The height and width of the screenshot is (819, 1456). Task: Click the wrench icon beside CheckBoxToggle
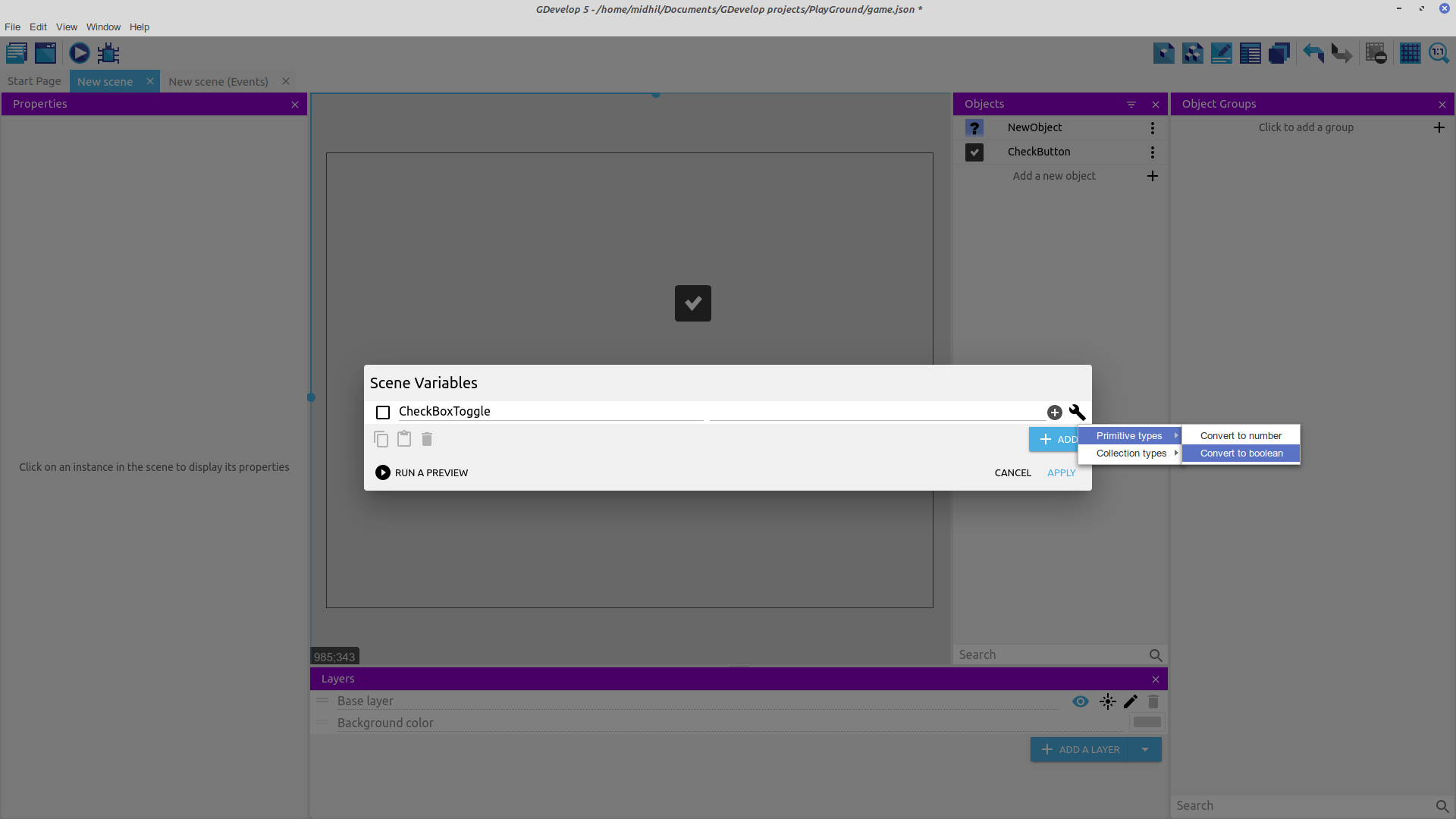coord(1077,413)
